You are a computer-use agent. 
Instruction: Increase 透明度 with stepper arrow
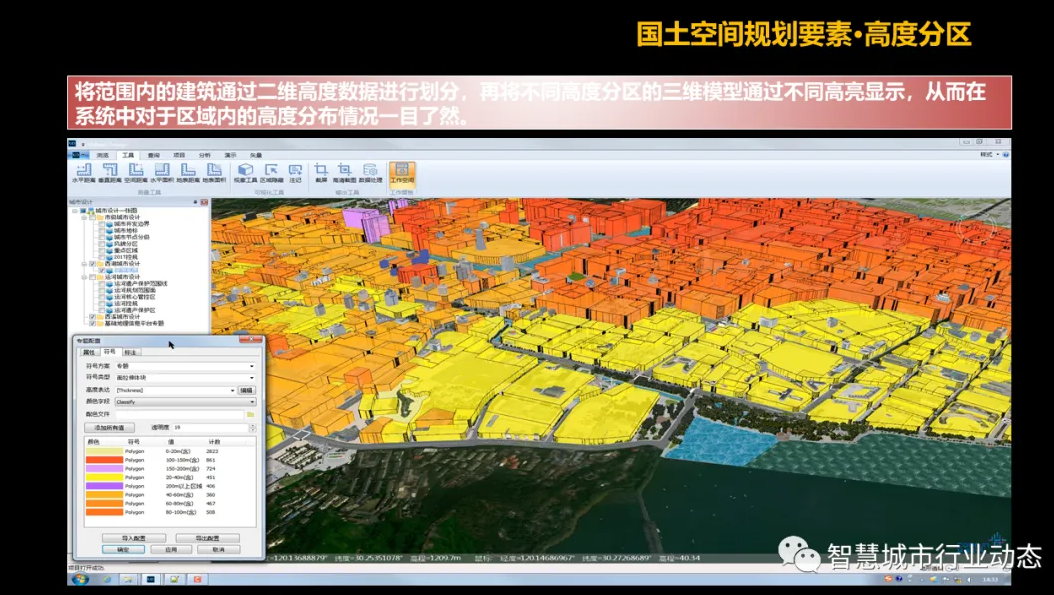(252, 426)
